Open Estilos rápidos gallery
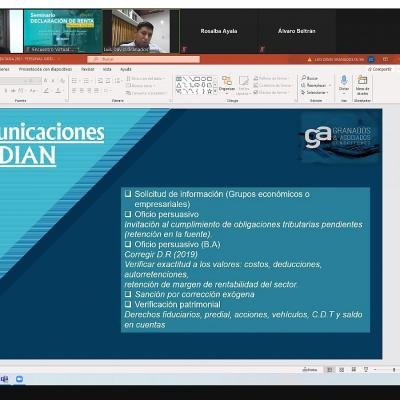This screenshot has height=400, width=400. coord(244,85)
